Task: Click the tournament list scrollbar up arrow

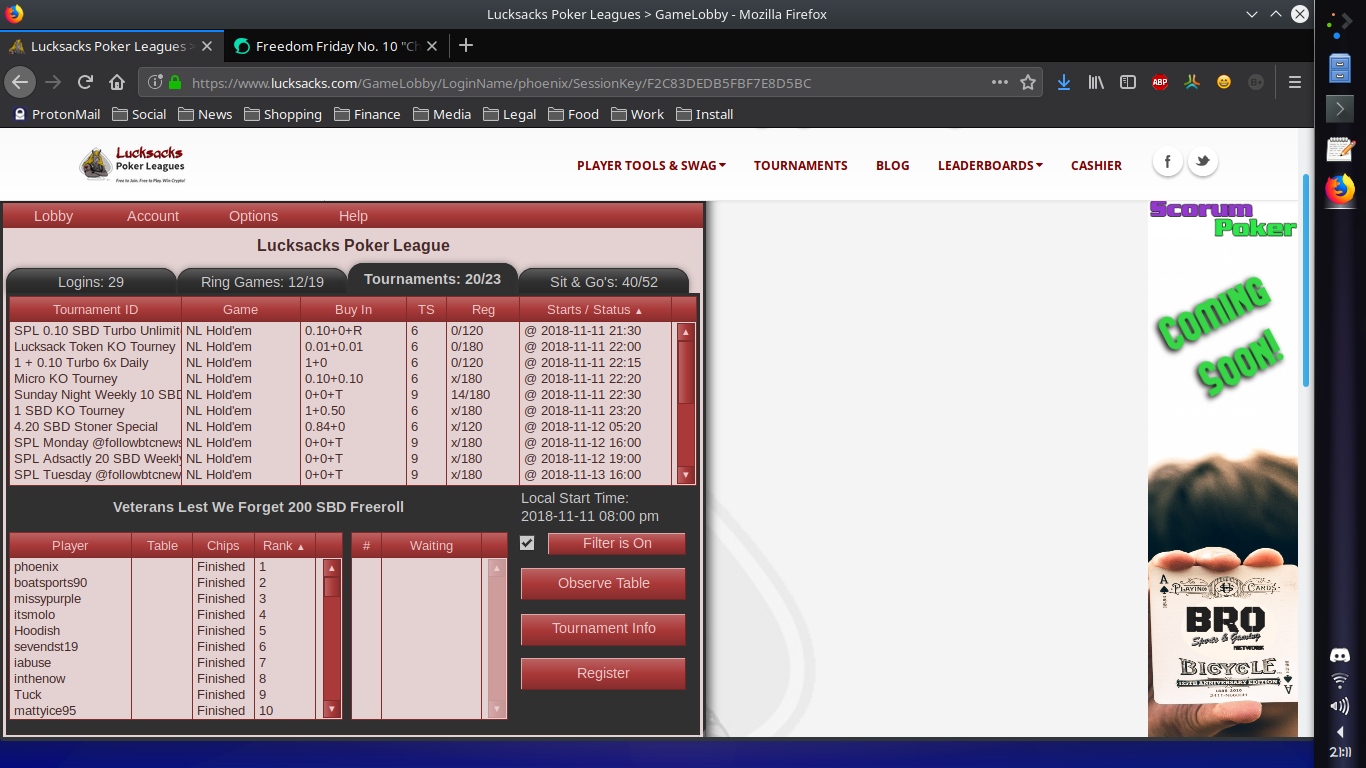Action: [686, 332]
